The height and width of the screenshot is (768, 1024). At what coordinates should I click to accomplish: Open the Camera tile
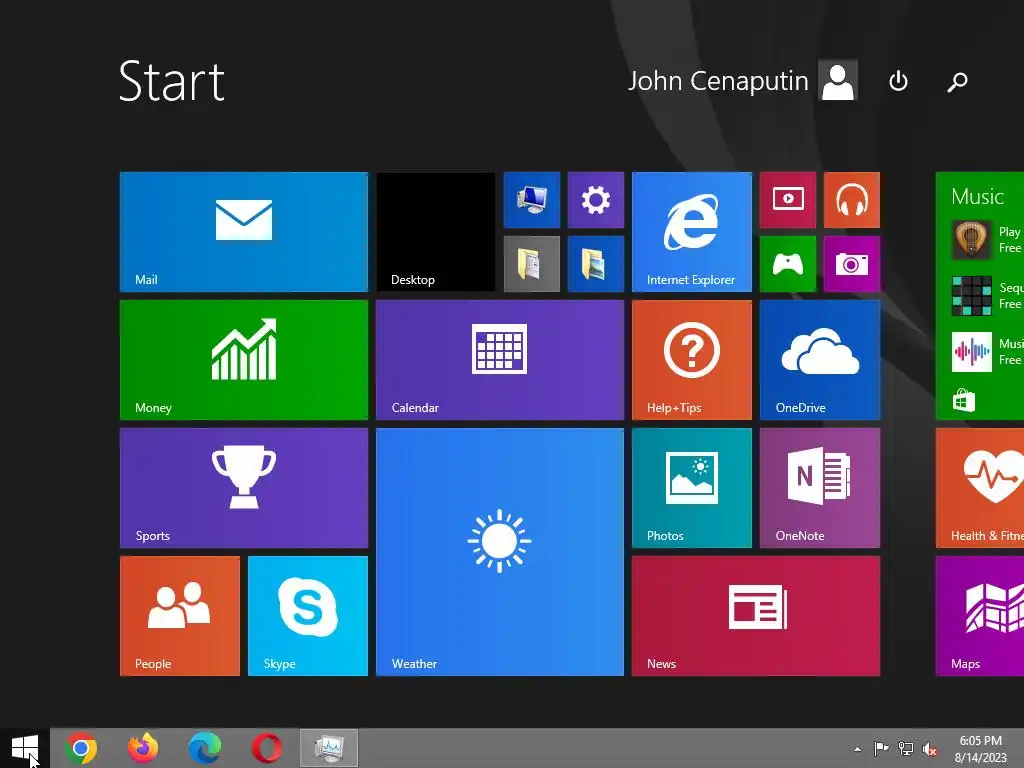coord(852,264)
